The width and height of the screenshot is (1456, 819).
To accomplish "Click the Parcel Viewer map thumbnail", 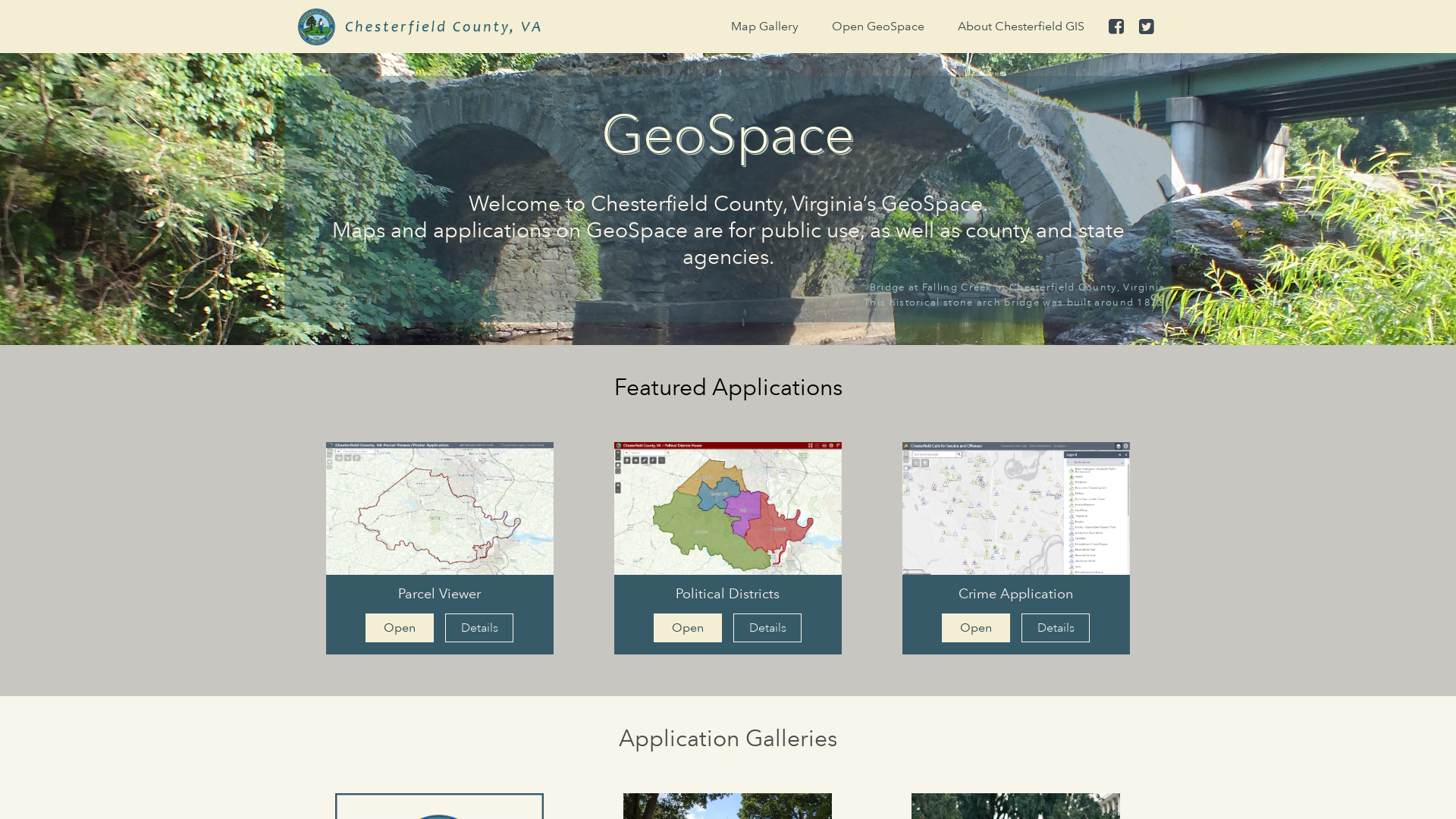I will (440, 508).
